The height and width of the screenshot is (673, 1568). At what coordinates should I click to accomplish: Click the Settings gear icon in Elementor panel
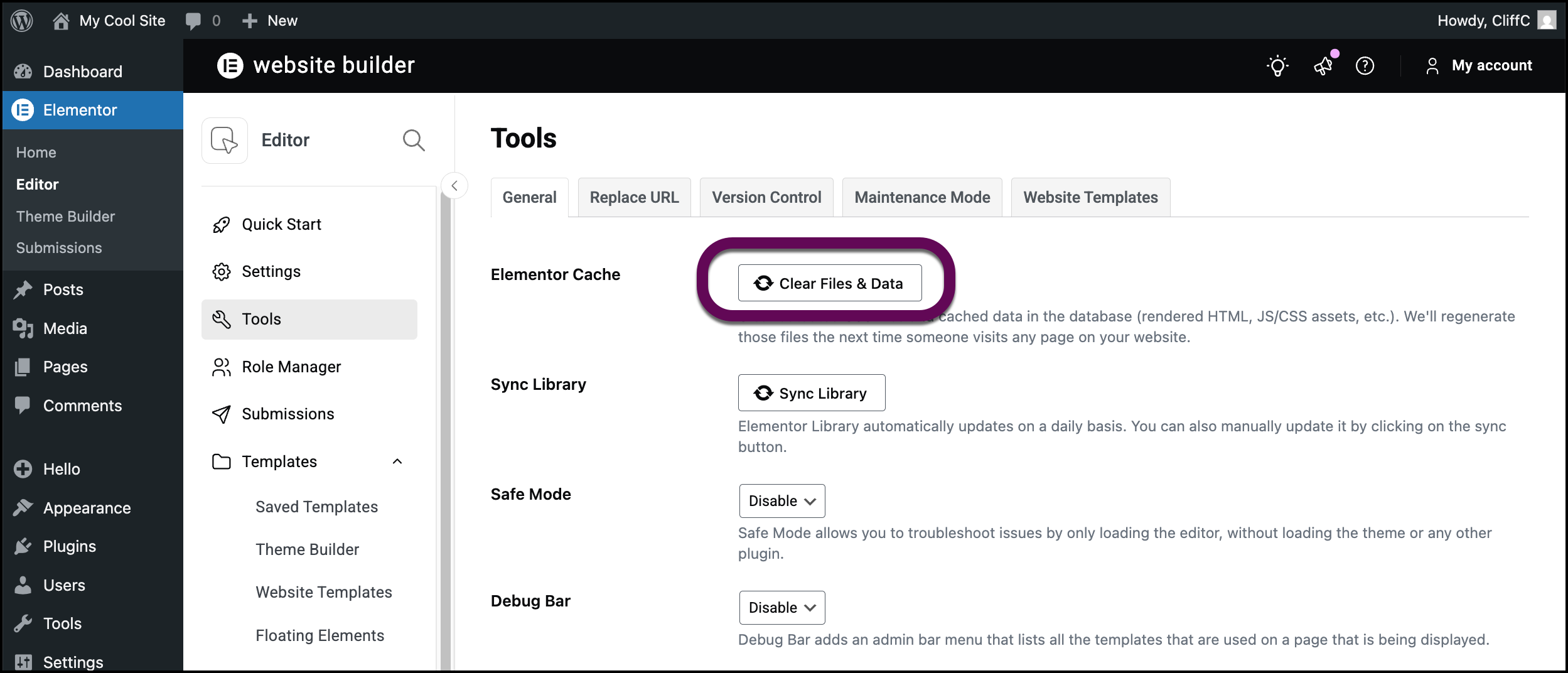click(222, 271)
